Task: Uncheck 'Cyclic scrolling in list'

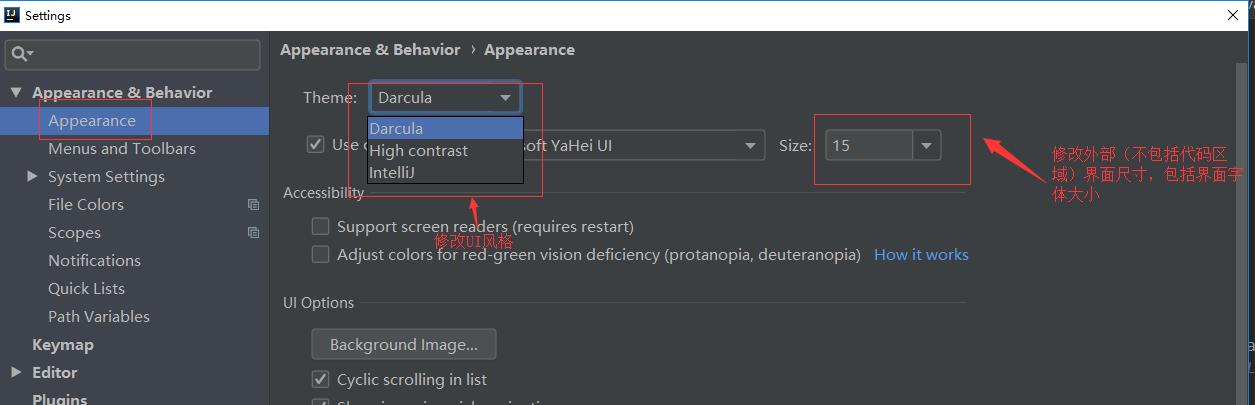Action: click(x=321, y=380)
